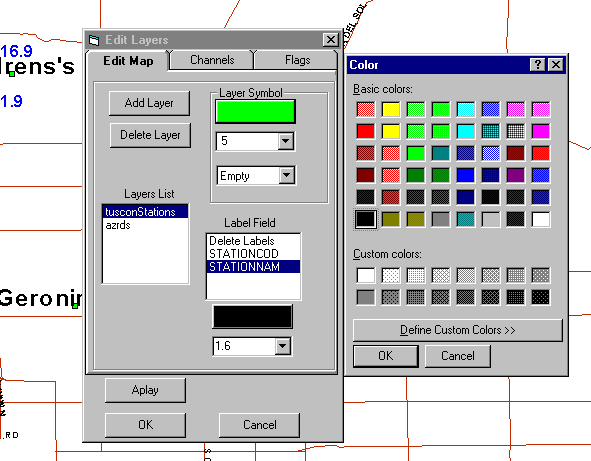Pick the pure red basic color swatch
This screenshot has height=461, width=591.
[366, 131]
